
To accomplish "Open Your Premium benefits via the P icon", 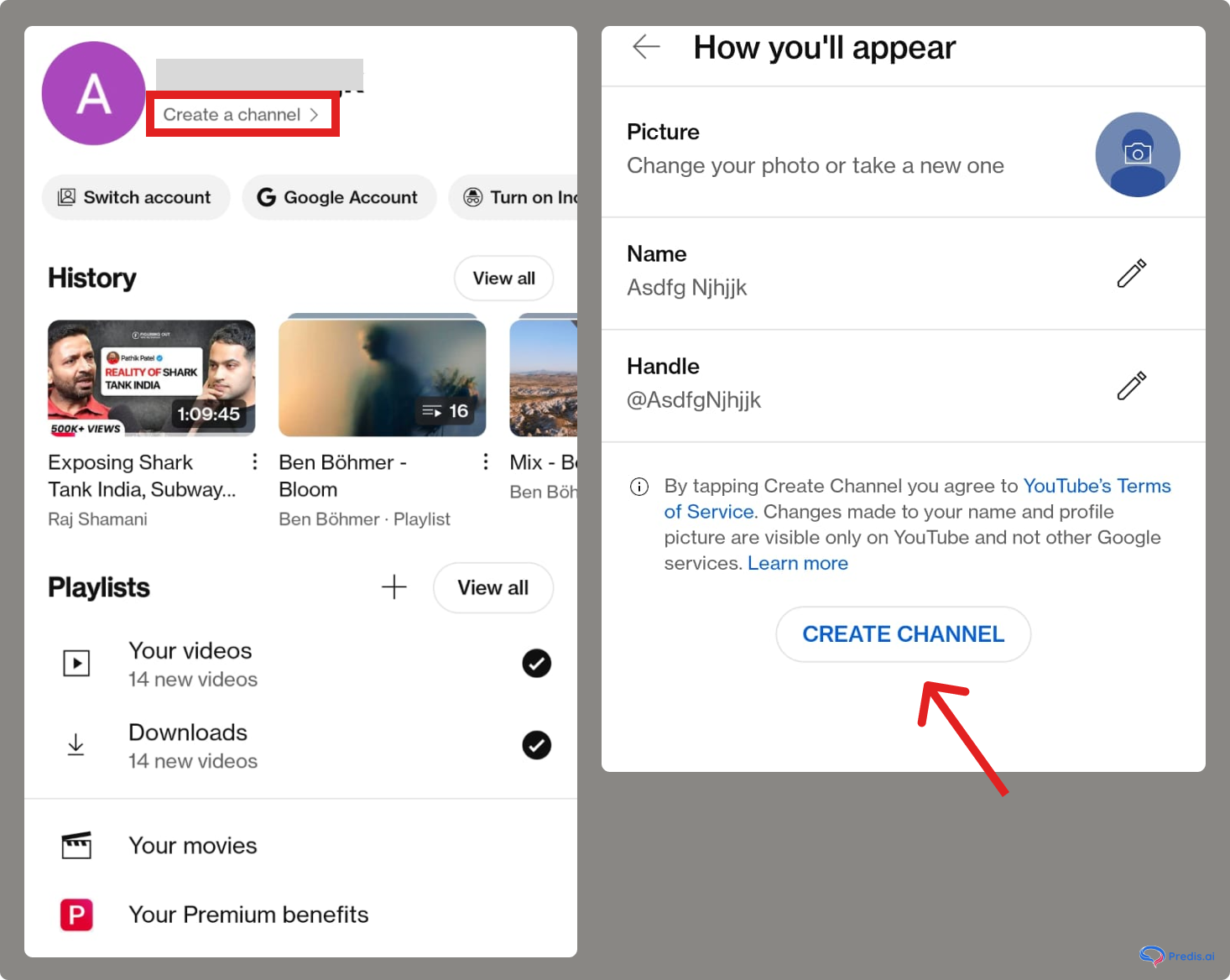I will tap(76, 915).
